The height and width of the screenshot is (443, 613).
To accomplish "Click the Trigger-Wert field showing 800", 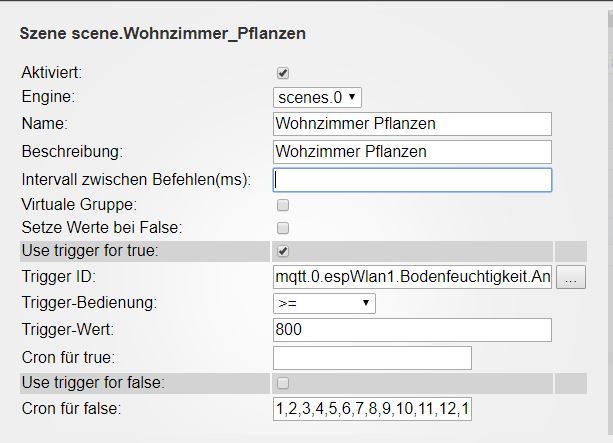I will [412, 330].
